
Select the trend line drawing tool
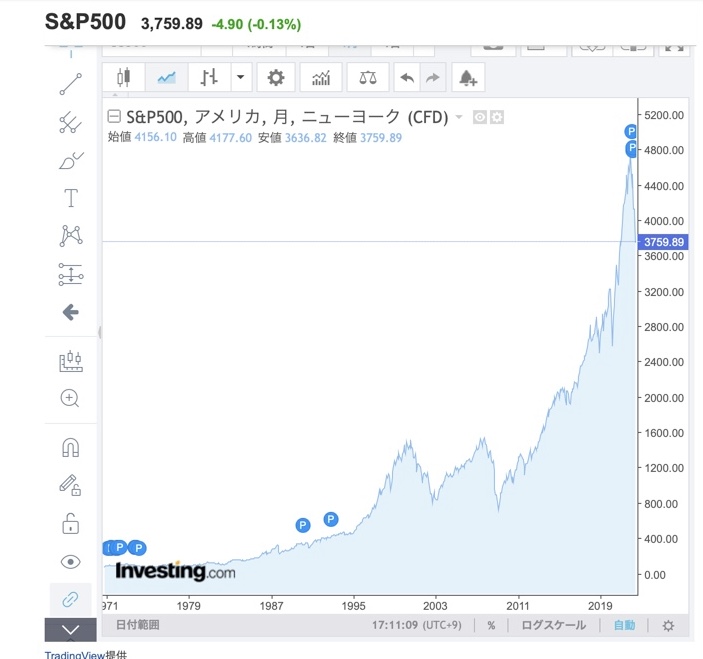click(x=71, y=84)
